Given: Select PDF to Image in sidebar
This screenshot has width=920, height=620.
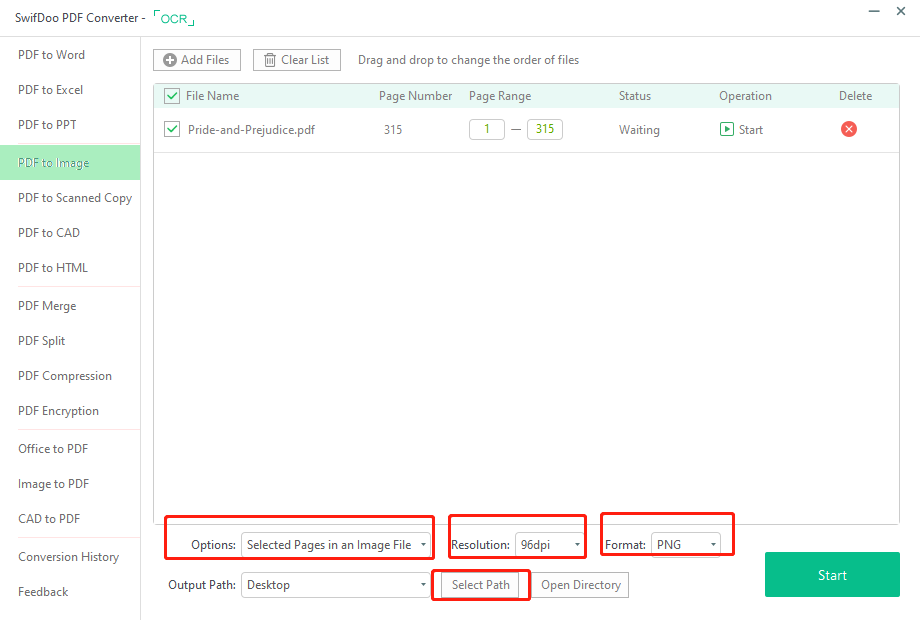Looking at the screenshot, I should coord(70,162).
